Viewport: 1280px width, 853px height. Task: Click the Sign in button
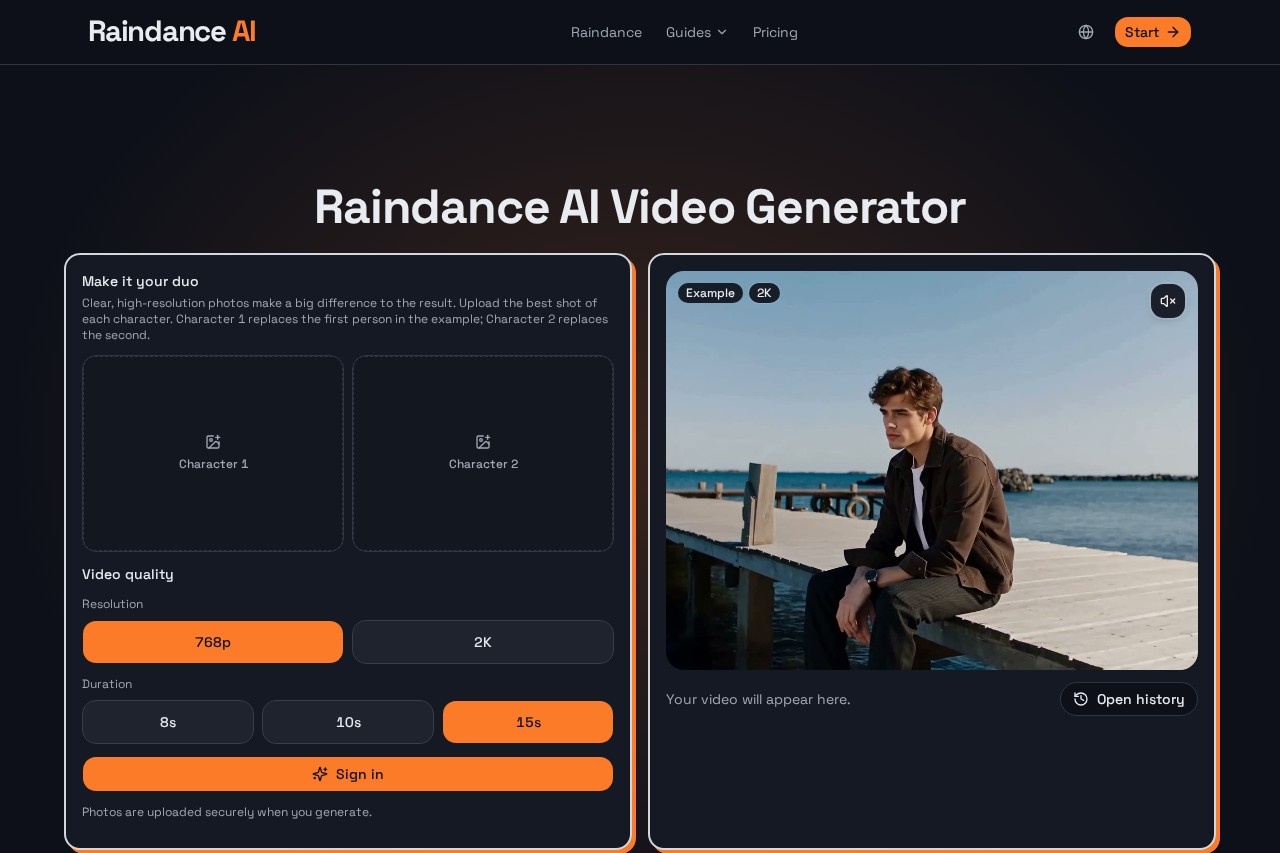[348, 774]
